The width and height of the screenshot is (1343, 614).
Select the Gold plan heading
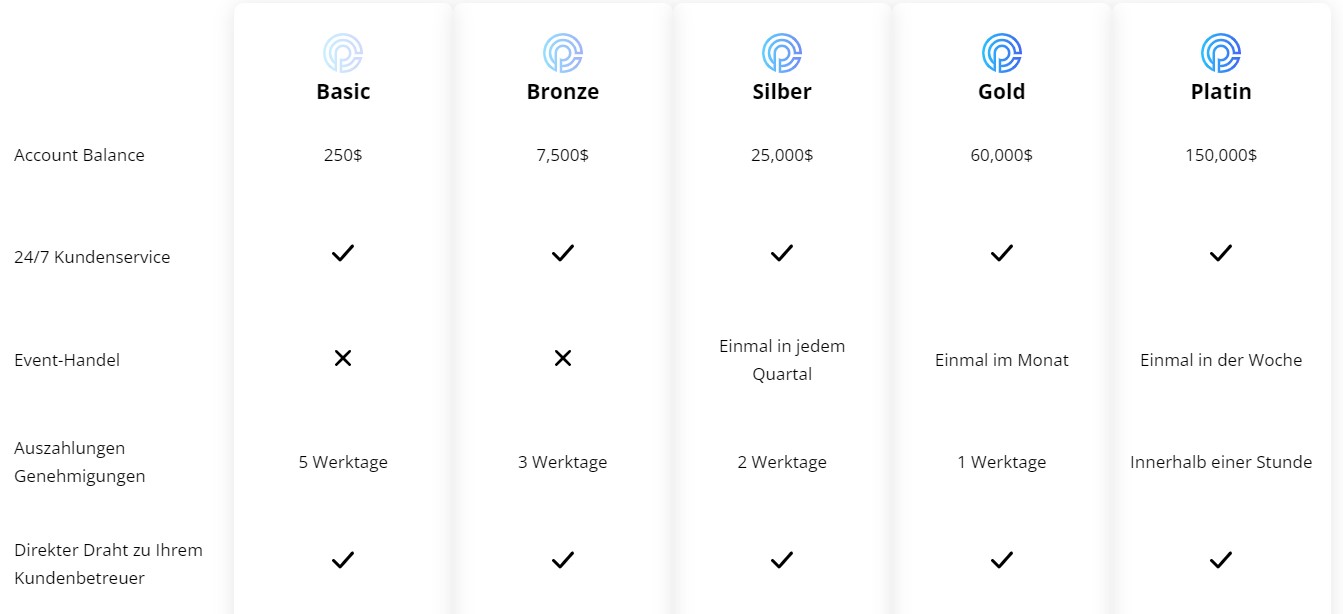click(x=1001, y=92)
